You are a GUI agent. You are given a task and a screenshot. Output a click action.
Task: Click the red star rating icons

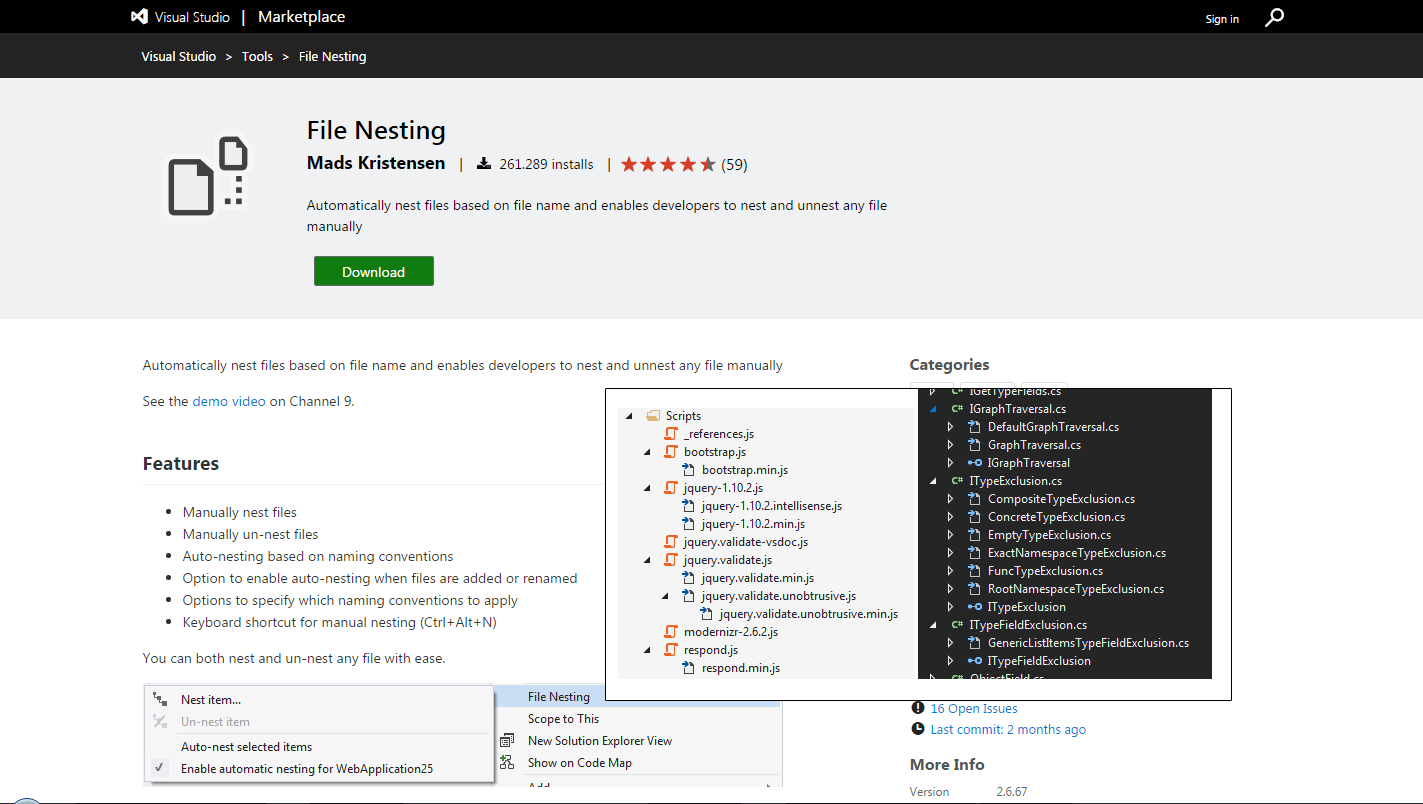coord(668,164)
